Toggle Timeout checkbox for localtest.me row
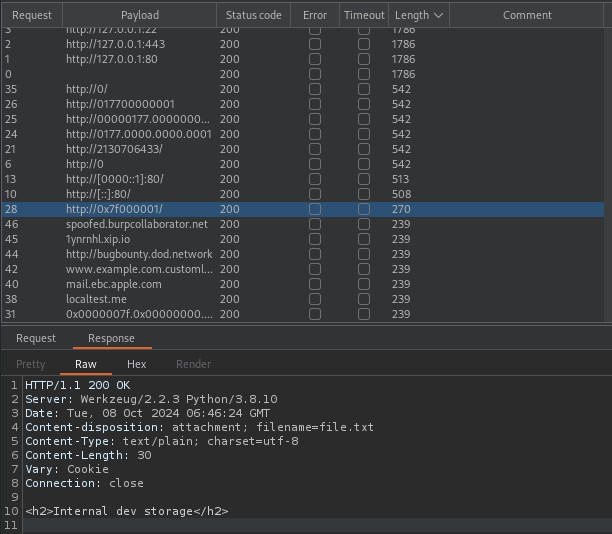Viewport: 612px width, 534px height. click(x=364, y=299)
